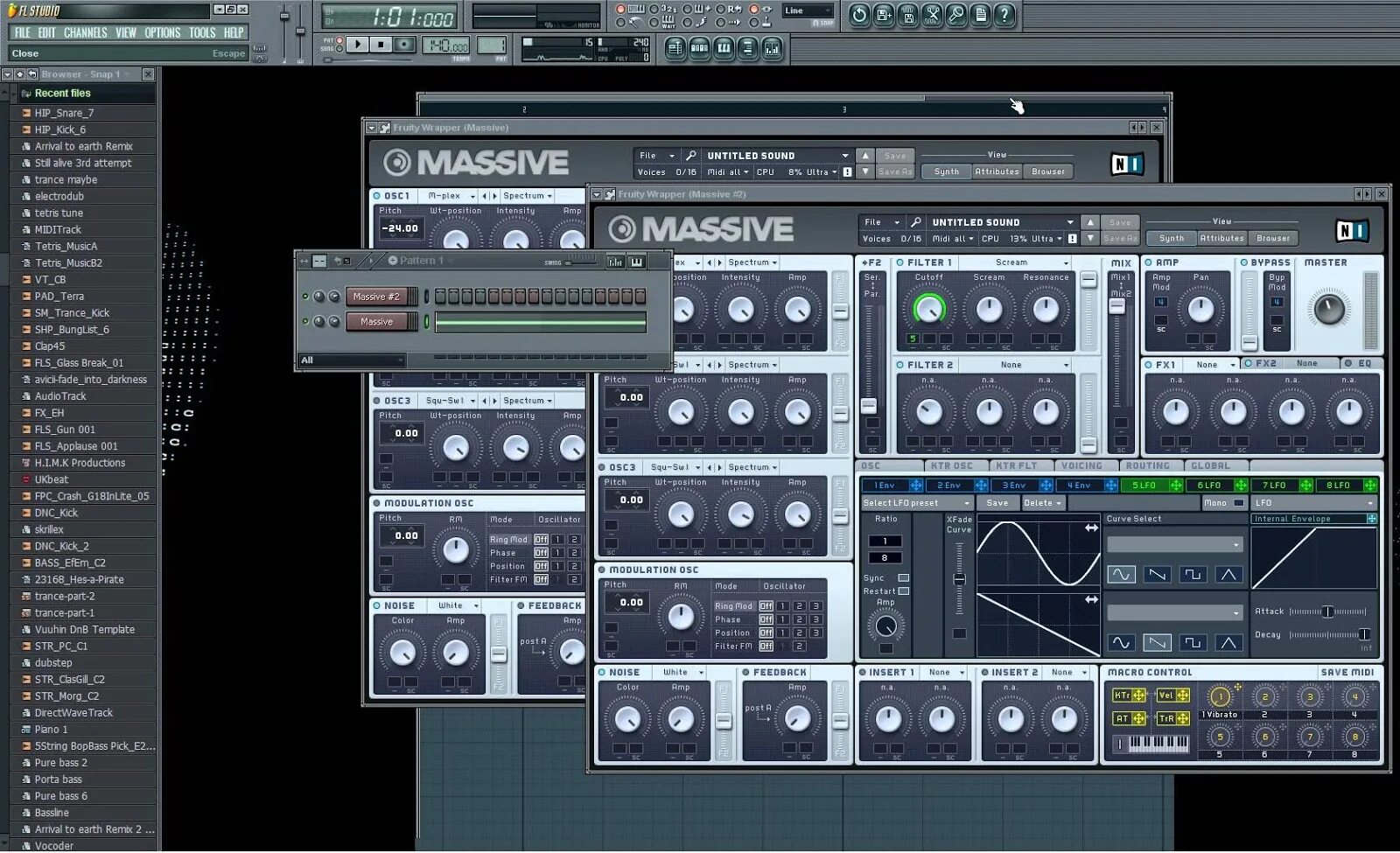Click the Record button in the transport bar

pos(403,44)
